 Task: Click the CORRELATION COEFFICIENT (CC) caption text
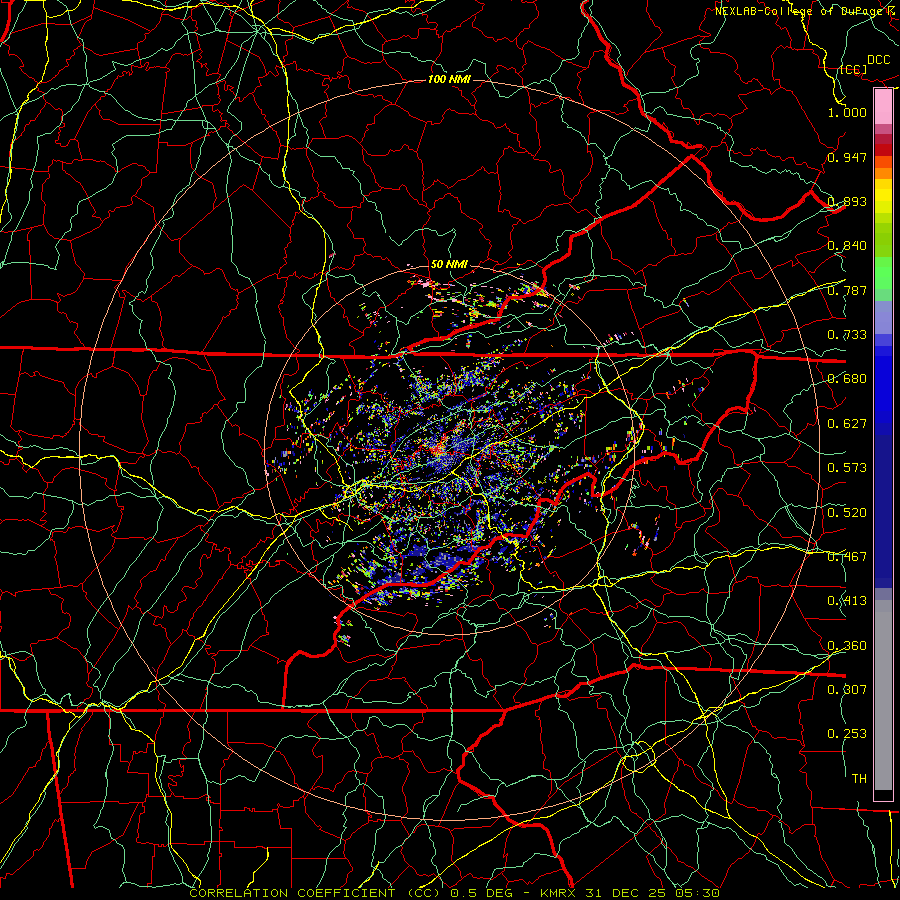316,893
